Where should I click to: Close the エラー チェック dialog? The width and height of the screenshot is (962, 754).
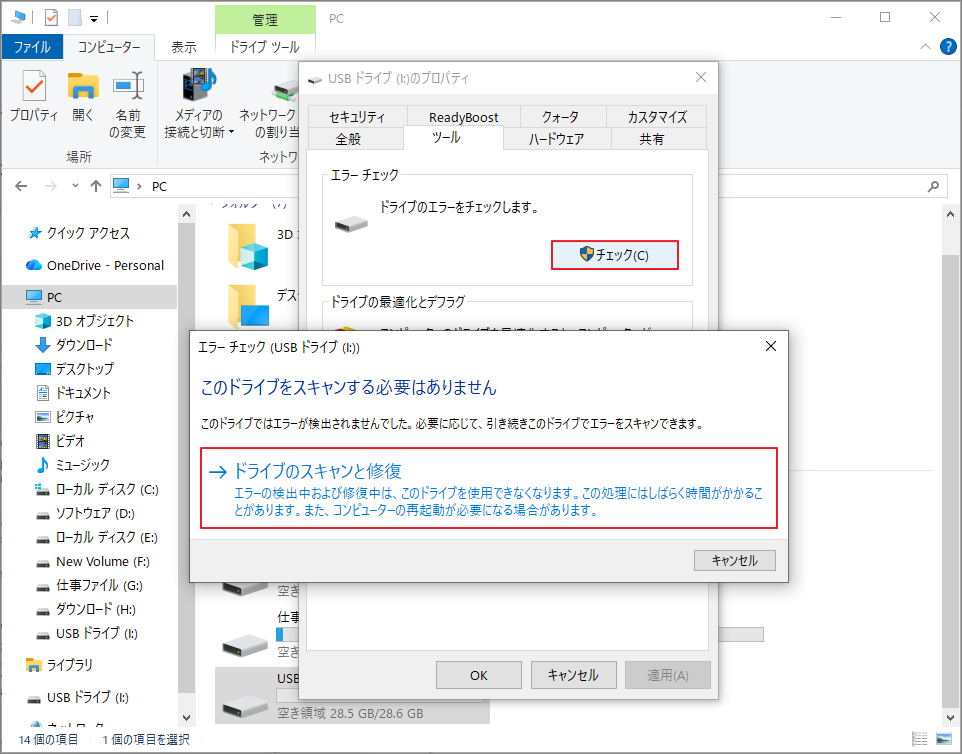pyautogui.click(x=771, y=347)
